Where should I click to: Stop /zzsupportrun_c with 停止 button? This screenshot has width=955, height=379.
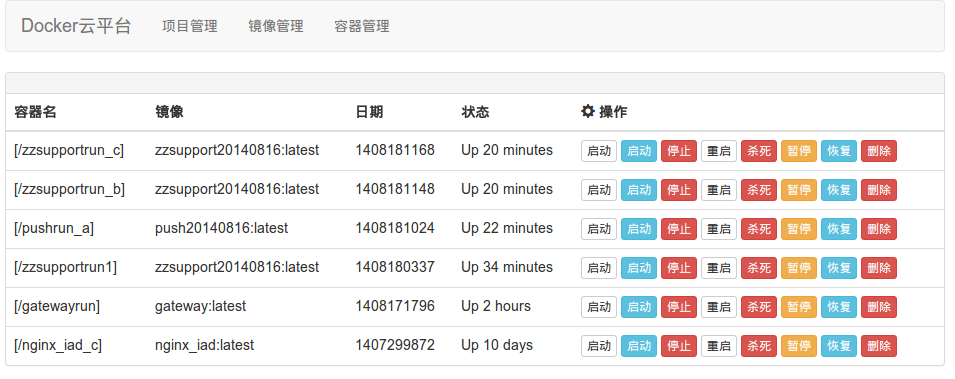679,151
